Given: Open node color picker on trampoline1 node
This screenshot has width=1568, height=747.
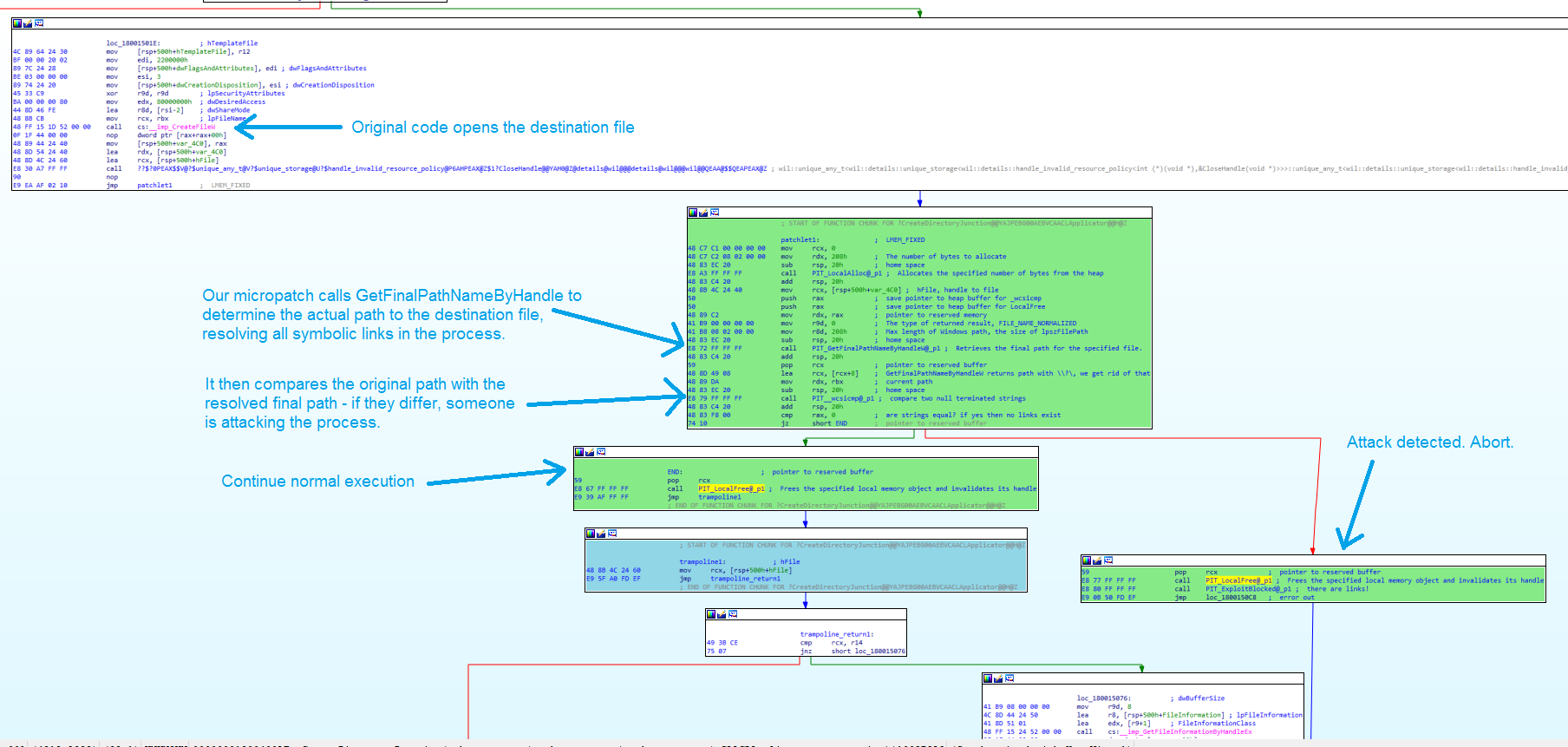Looking at the screenshot, I should point(590,534).
